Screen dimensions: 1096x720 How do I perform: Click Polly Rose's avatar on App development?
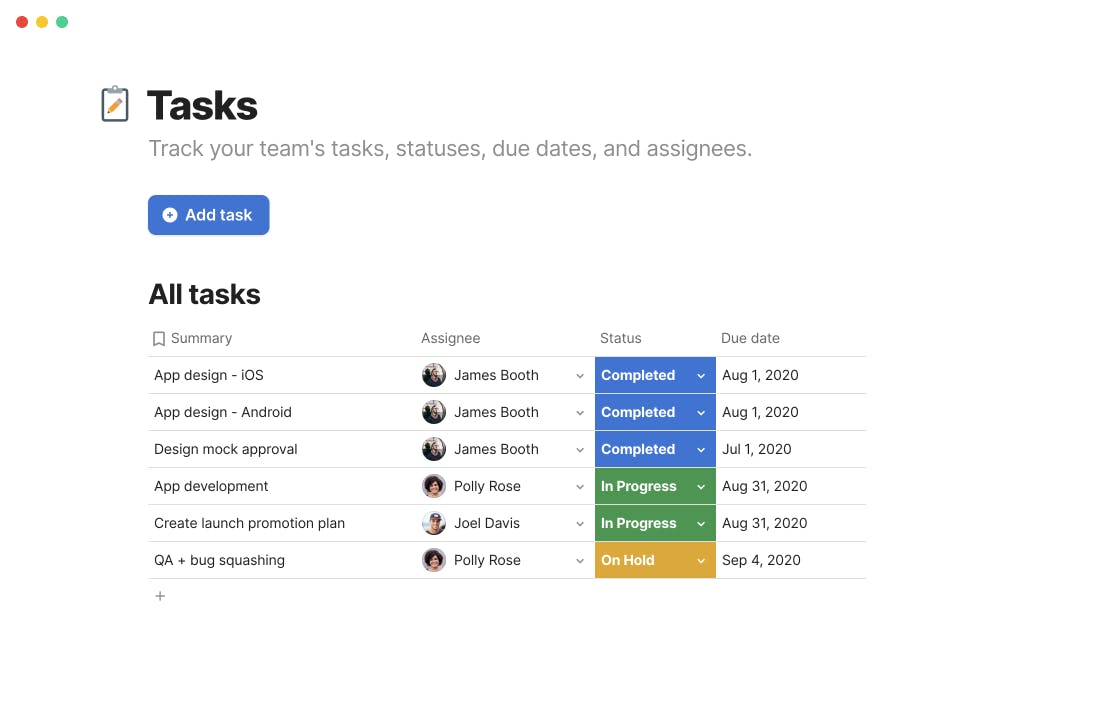(x=433, y=486)
